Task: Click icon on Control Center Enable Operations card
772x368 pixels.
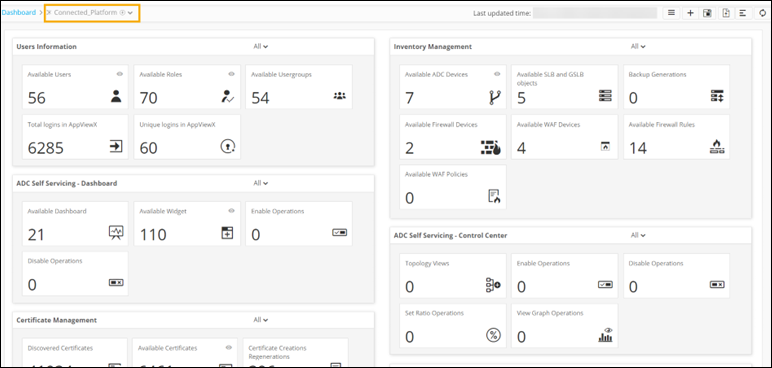Action: (x=605, y=284)
